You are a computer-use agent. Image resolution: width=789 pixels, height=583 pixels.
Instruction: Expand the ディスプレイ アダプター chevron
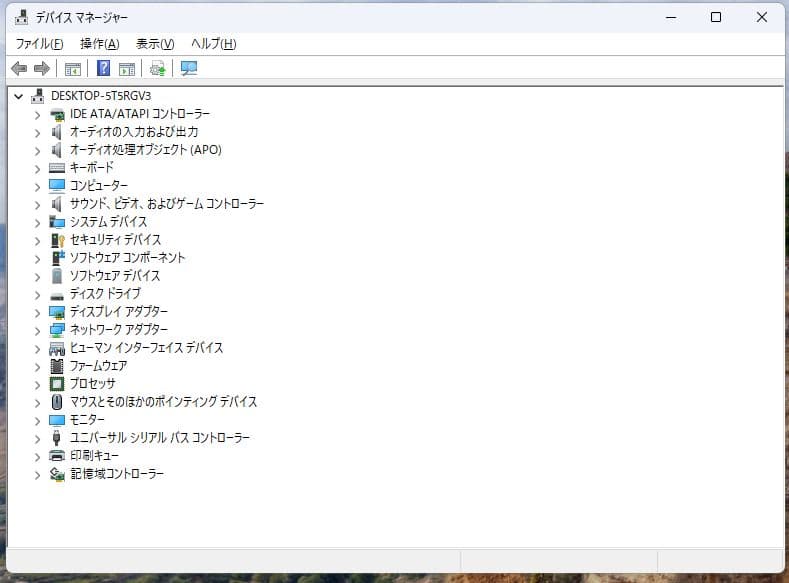pos(37,313)
